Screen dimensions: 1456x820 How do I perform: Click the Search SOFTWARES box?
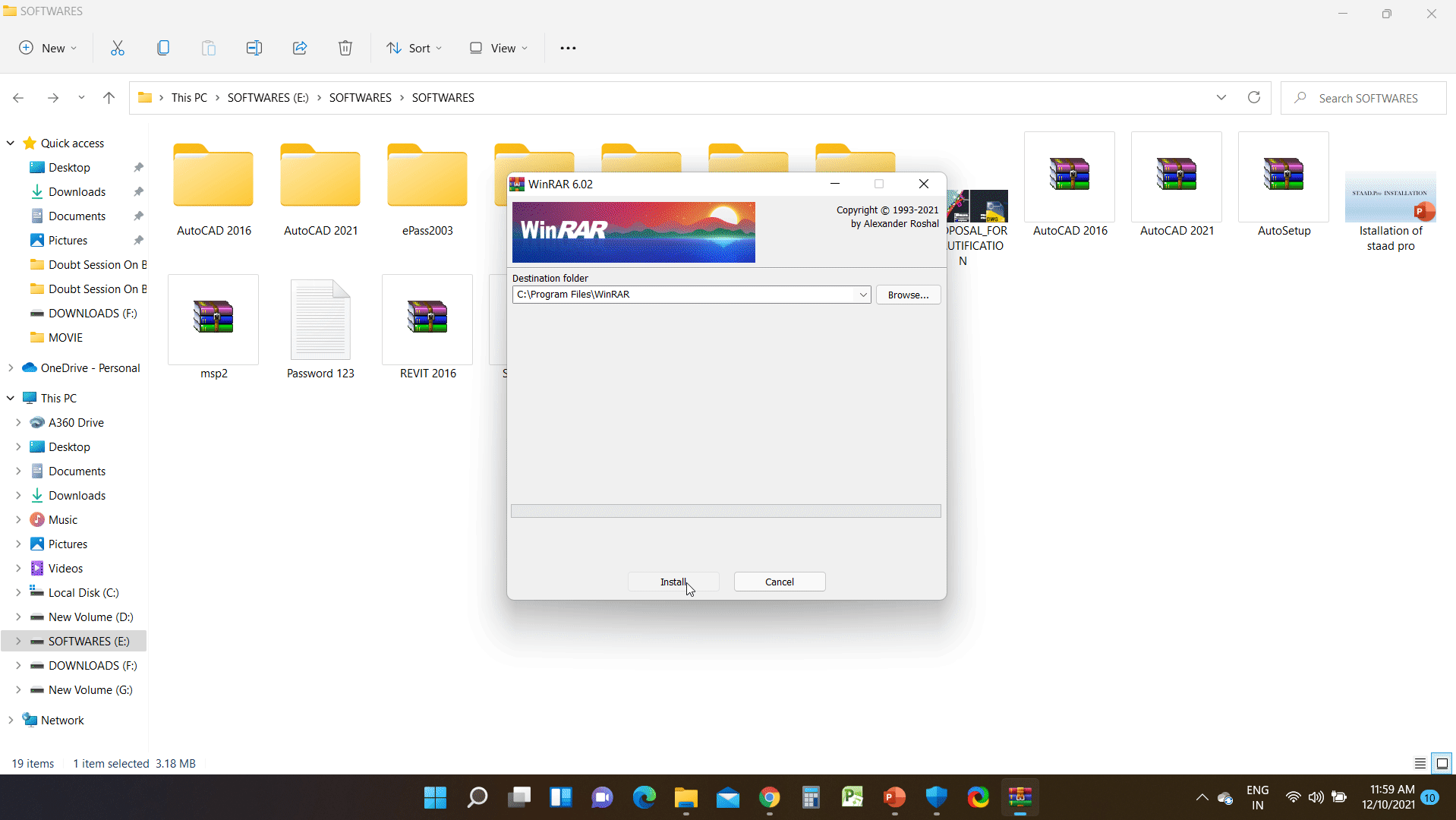[1363, 98]
